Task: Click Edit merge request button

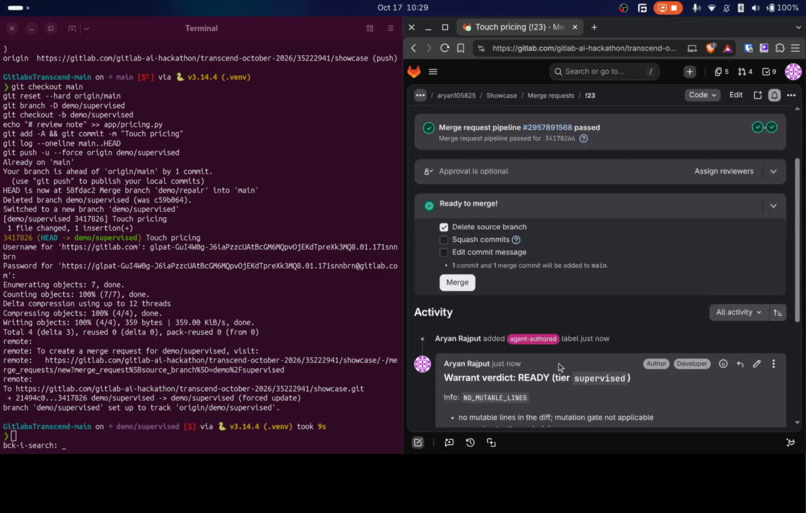Action: pos(736,95)
